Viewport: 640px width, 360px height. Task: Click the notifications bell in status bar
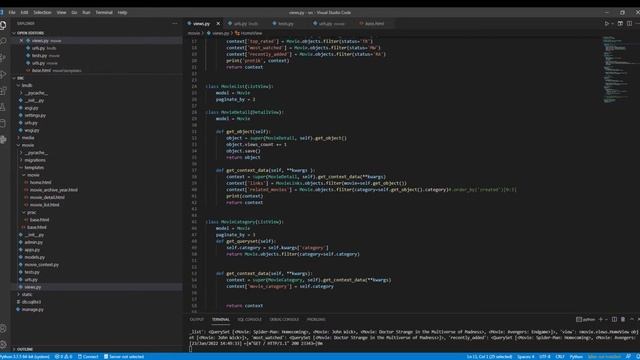(x=638, y=357)
